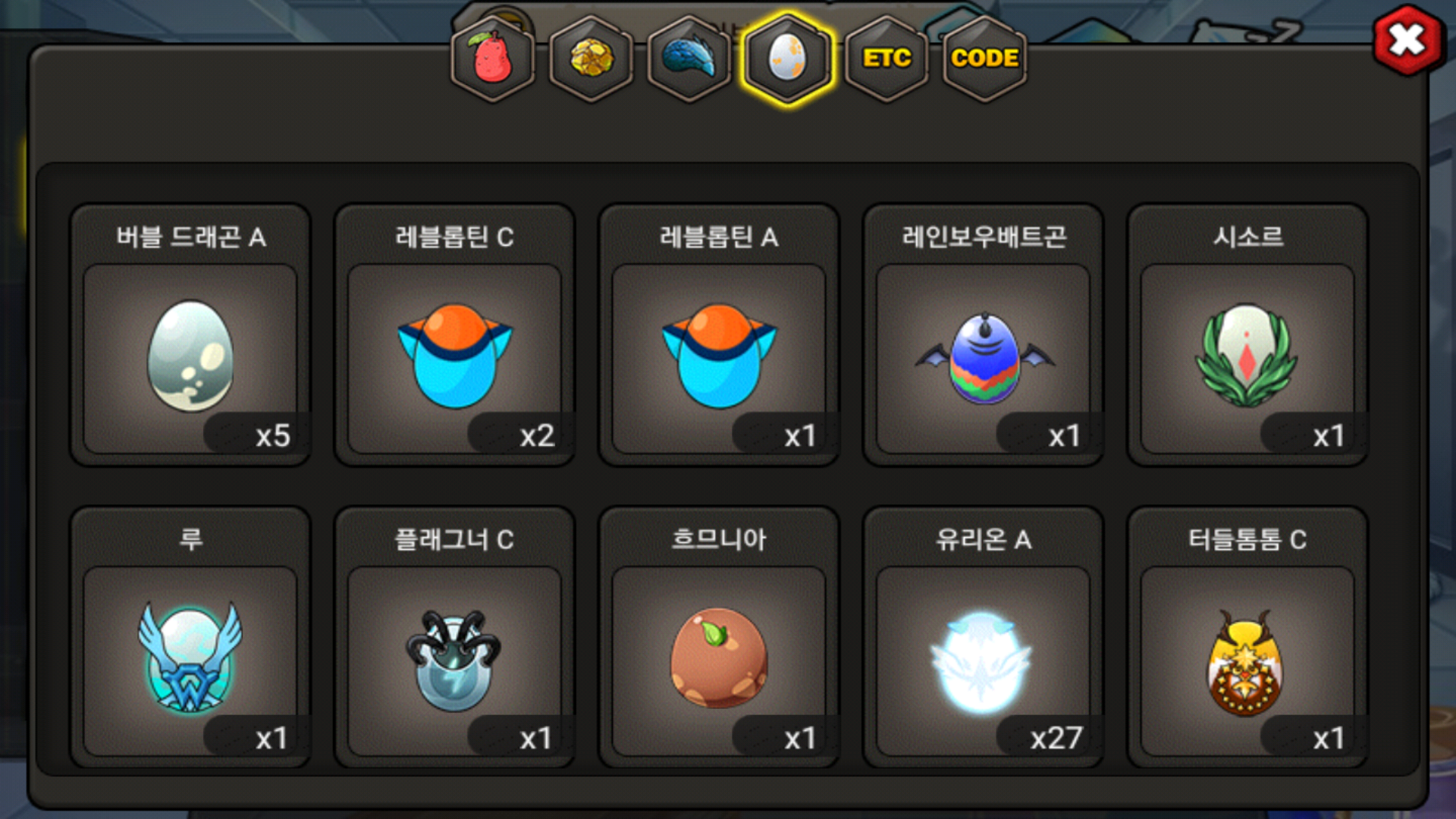Switch to the ETC tab
The image size is (1456, 819).
point(886,58)
